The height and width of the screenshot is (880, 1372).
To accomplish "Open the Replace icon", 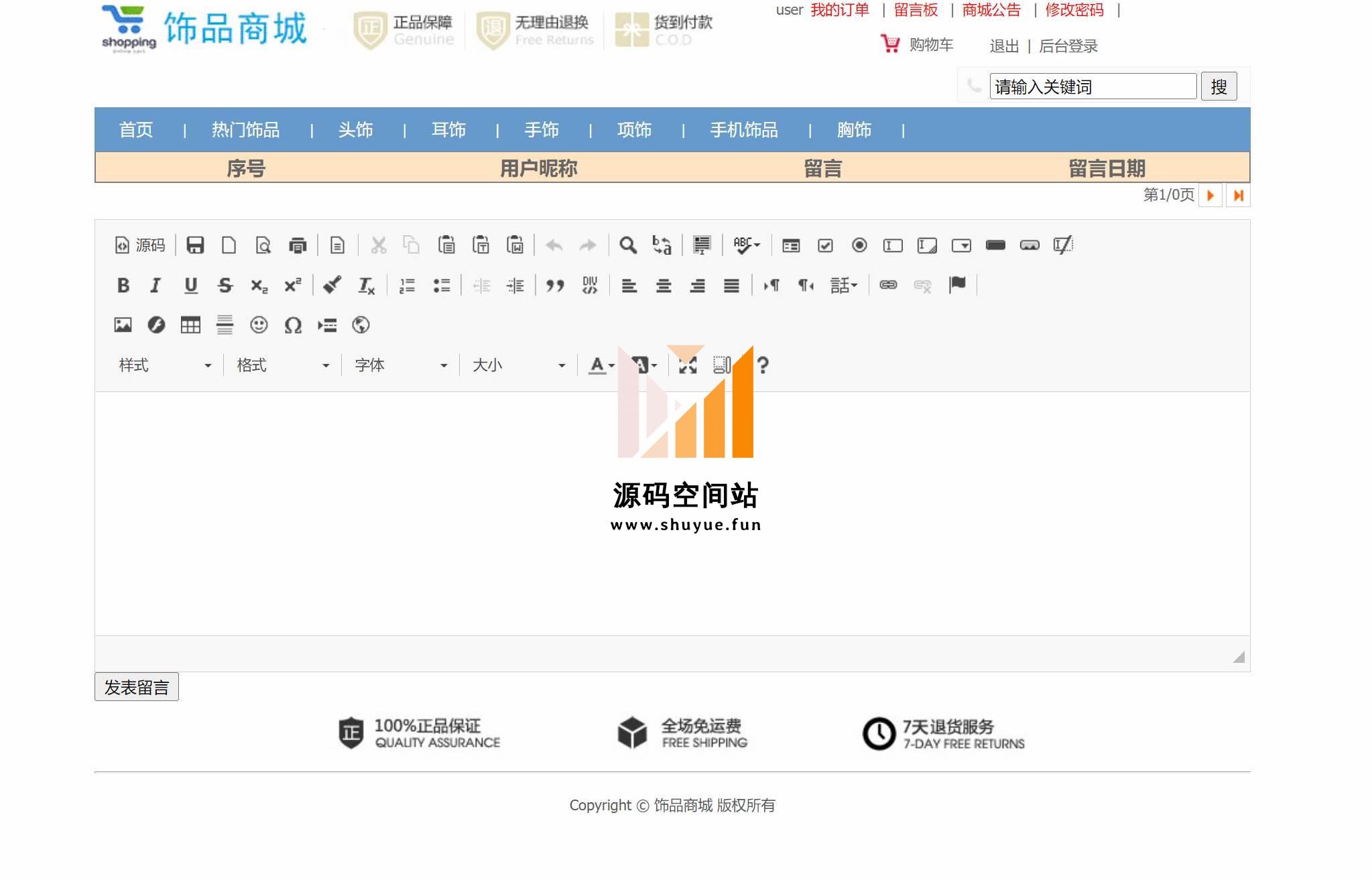I will [x=662, y=245].
